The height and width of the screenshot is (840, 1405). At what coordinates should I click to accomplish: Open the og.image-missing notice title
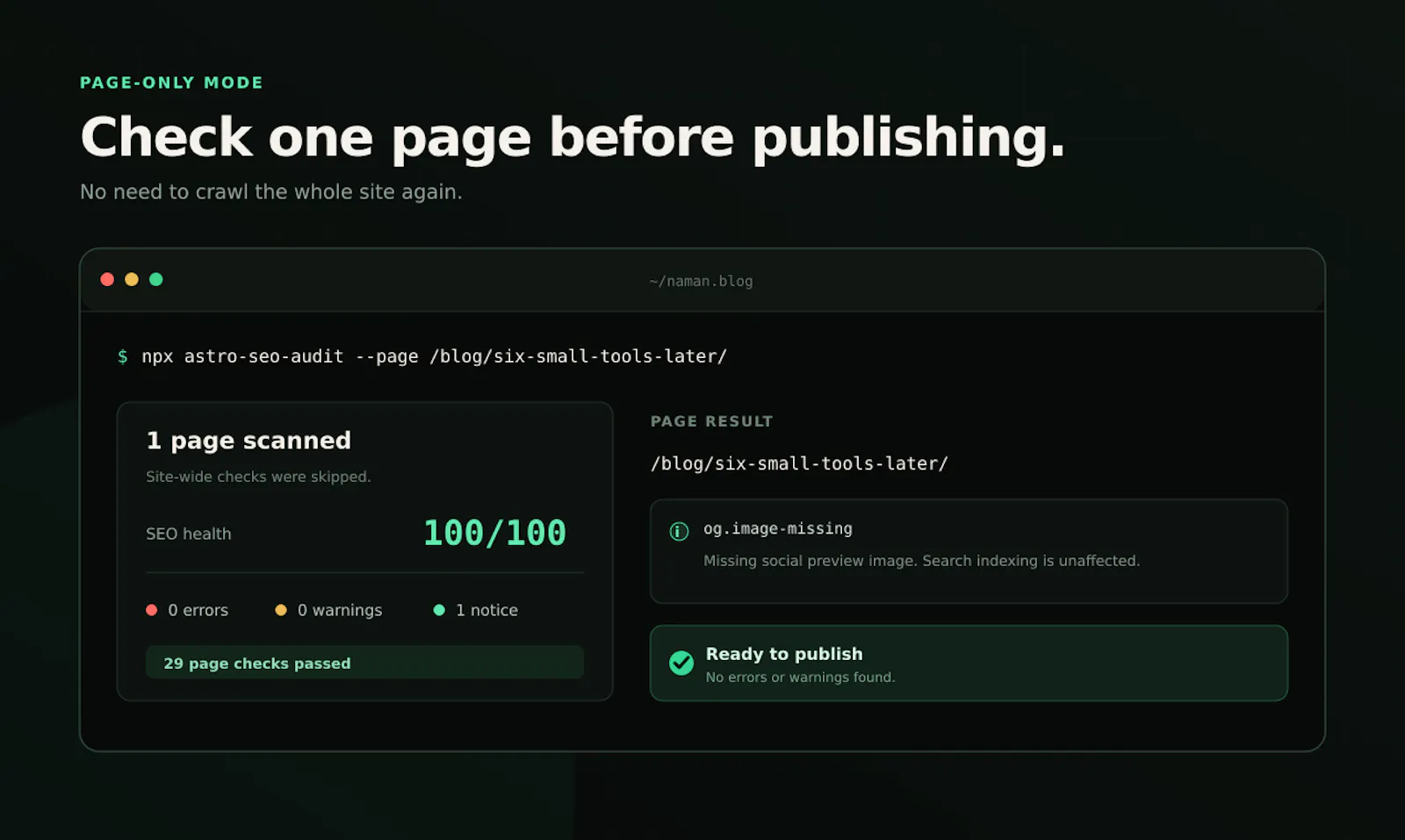click(778, 528)
